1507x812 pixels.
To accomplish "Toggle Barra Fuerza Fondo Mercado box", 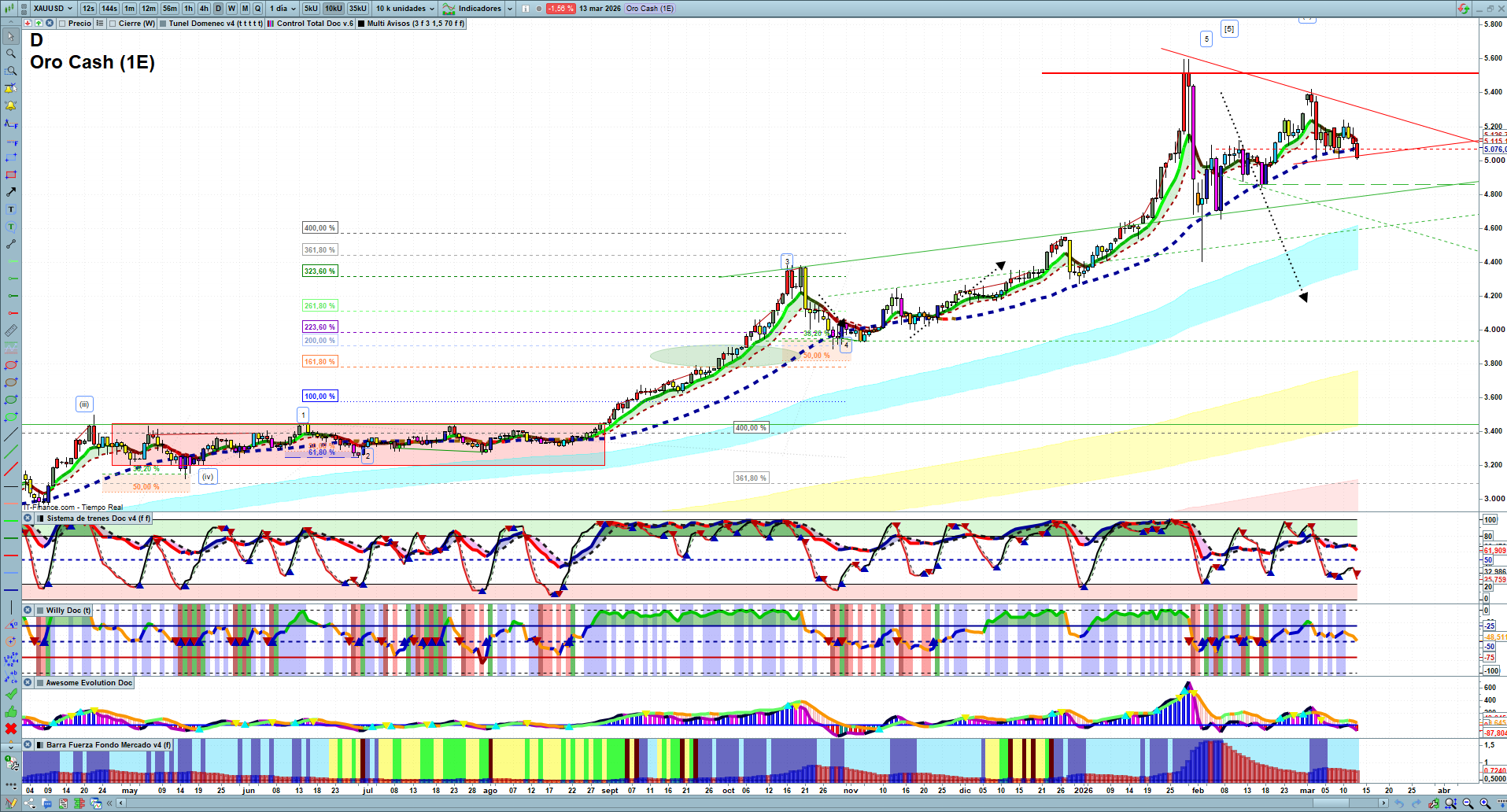I will pos(40,745).
